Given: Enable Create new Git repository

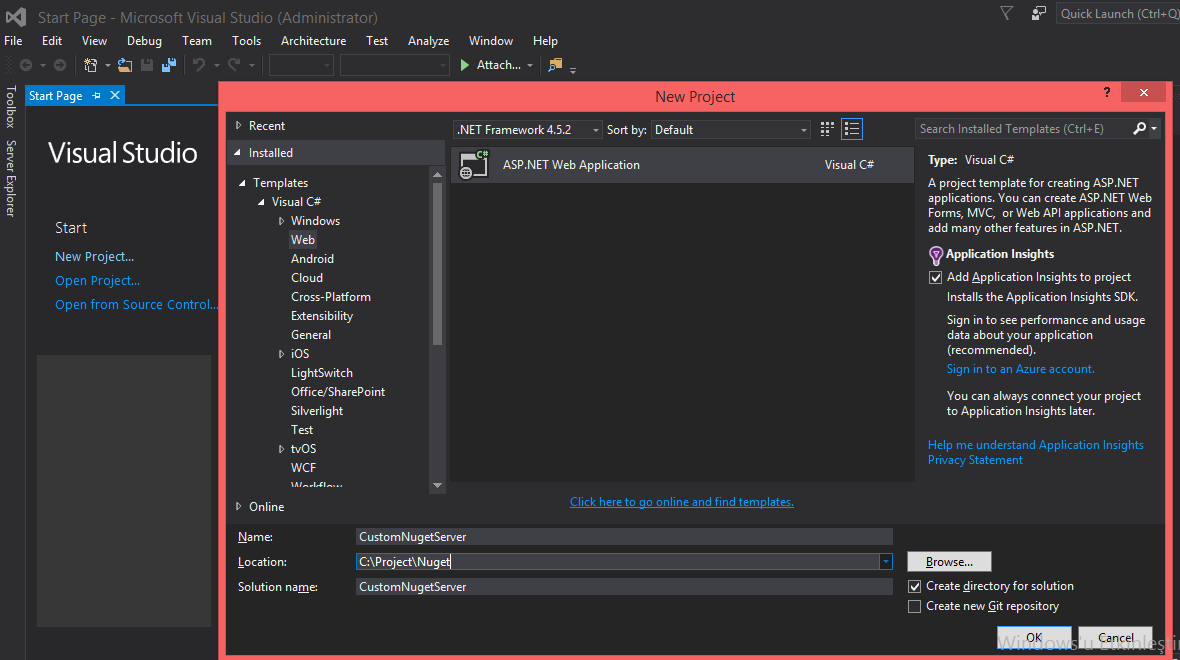Looking at the screenshot, I should [x=914, y=606].
